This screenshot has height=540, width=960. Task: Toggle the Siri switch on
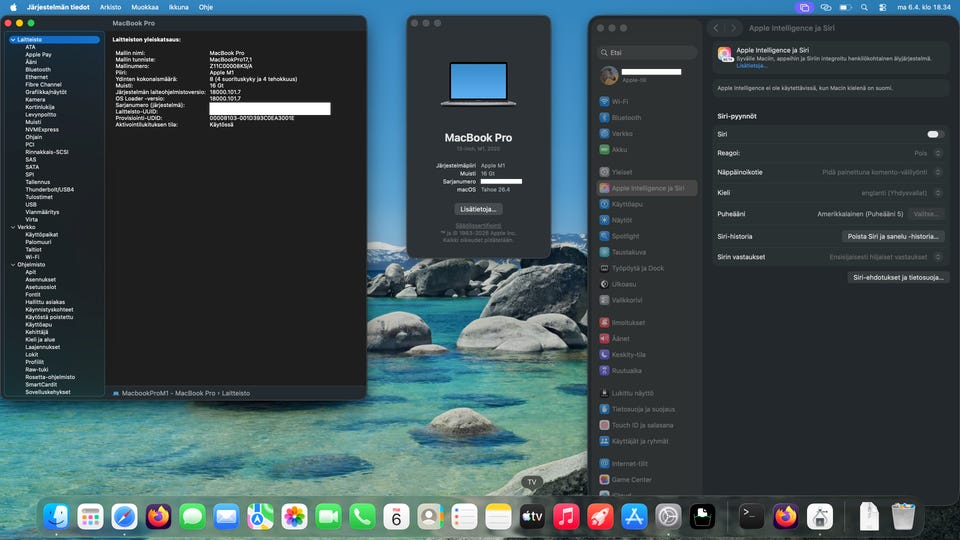934,134
